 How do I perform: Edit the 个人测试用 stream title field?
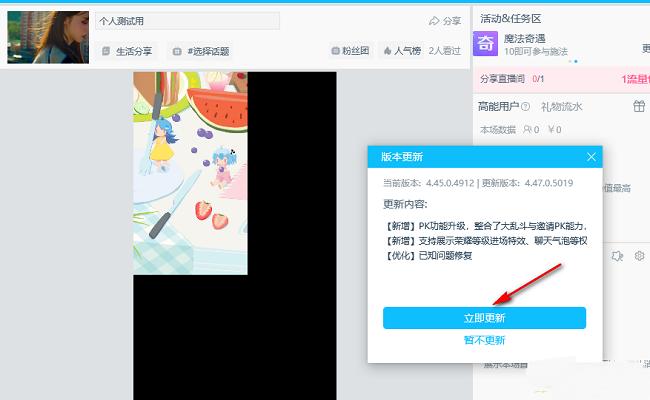click(187, 21)
